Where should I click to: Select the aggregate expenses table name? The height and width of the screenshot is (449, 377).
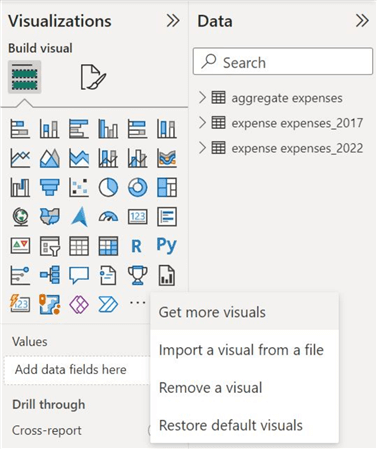tap(287, 98)
